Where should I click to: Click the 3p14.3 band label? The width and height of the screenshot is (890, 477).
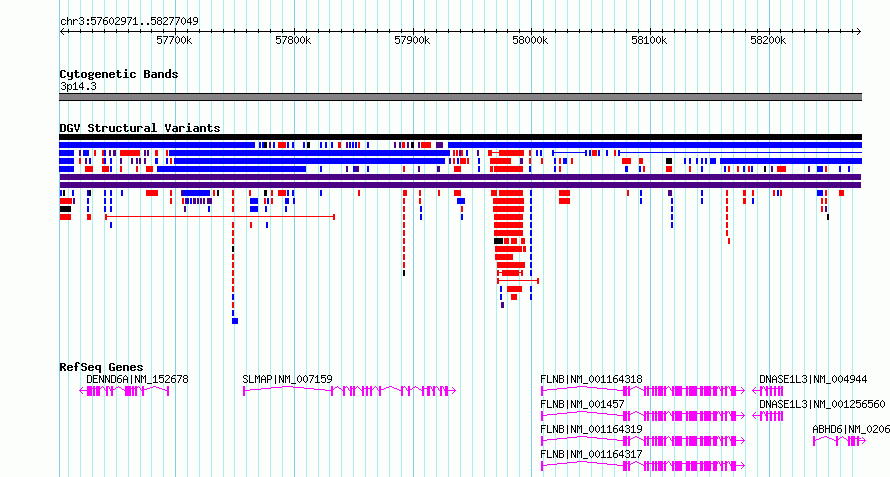pyautogui.click(x=78, y=86)
